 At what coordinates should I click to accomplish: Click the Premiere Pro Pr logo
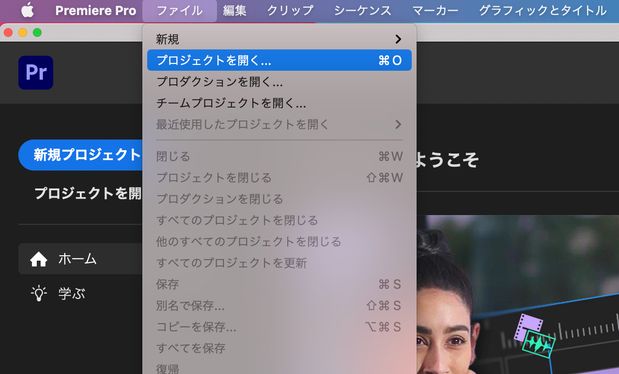click(36, 73)
